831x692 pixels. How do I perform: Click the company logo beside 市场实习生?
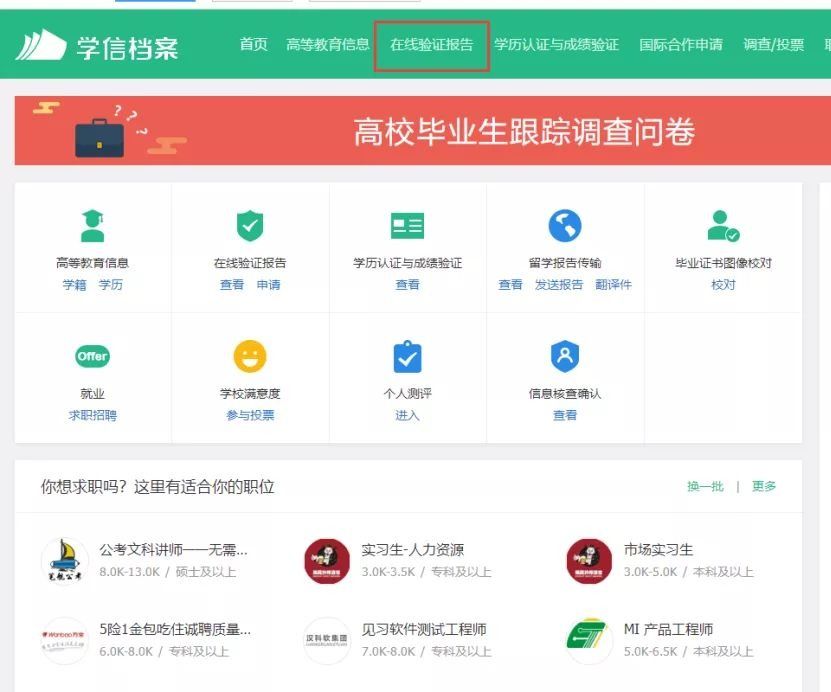pyautogui.click(x=589, y=561)
